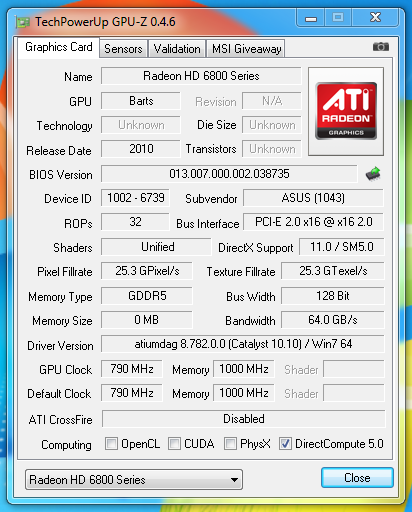Open the Validation tab
This screenshot has height=512, width=412.
pos(177,49)
